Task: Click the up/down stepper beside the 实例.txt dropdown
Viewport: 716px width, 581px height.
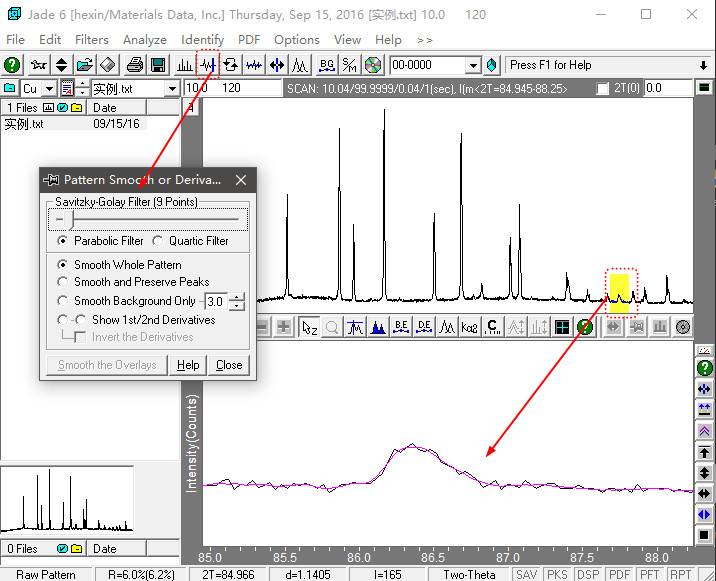Action: click(83, 88)
